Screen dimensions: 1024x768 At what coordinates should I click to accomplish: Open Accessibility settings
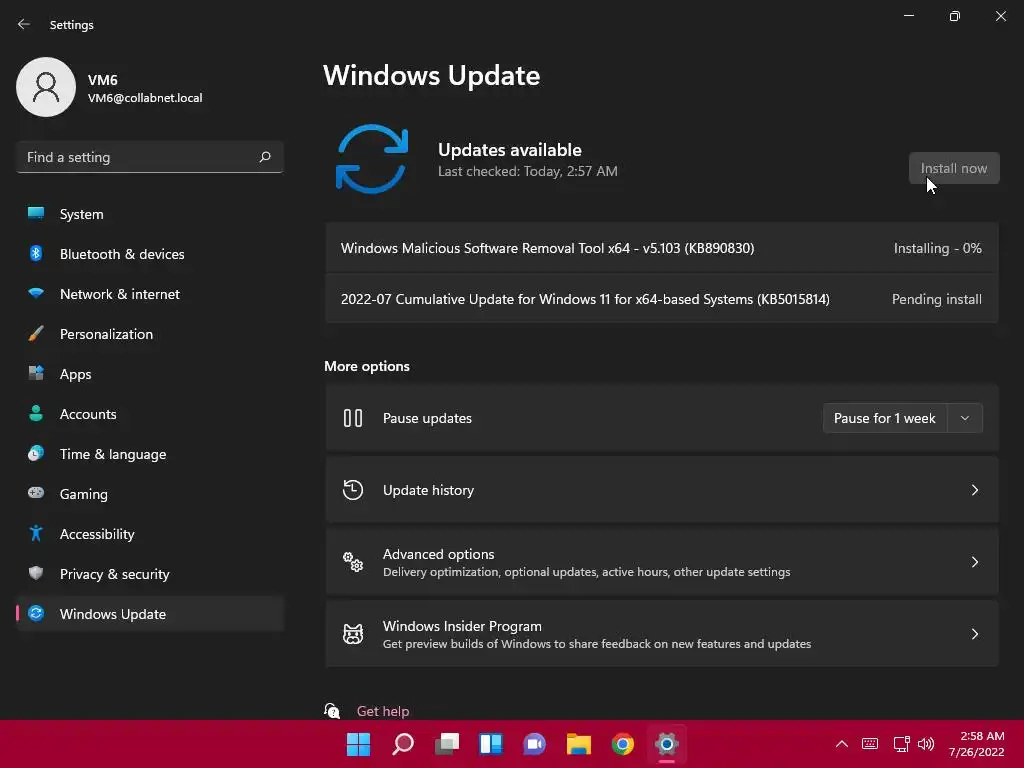tap(150, 534)
